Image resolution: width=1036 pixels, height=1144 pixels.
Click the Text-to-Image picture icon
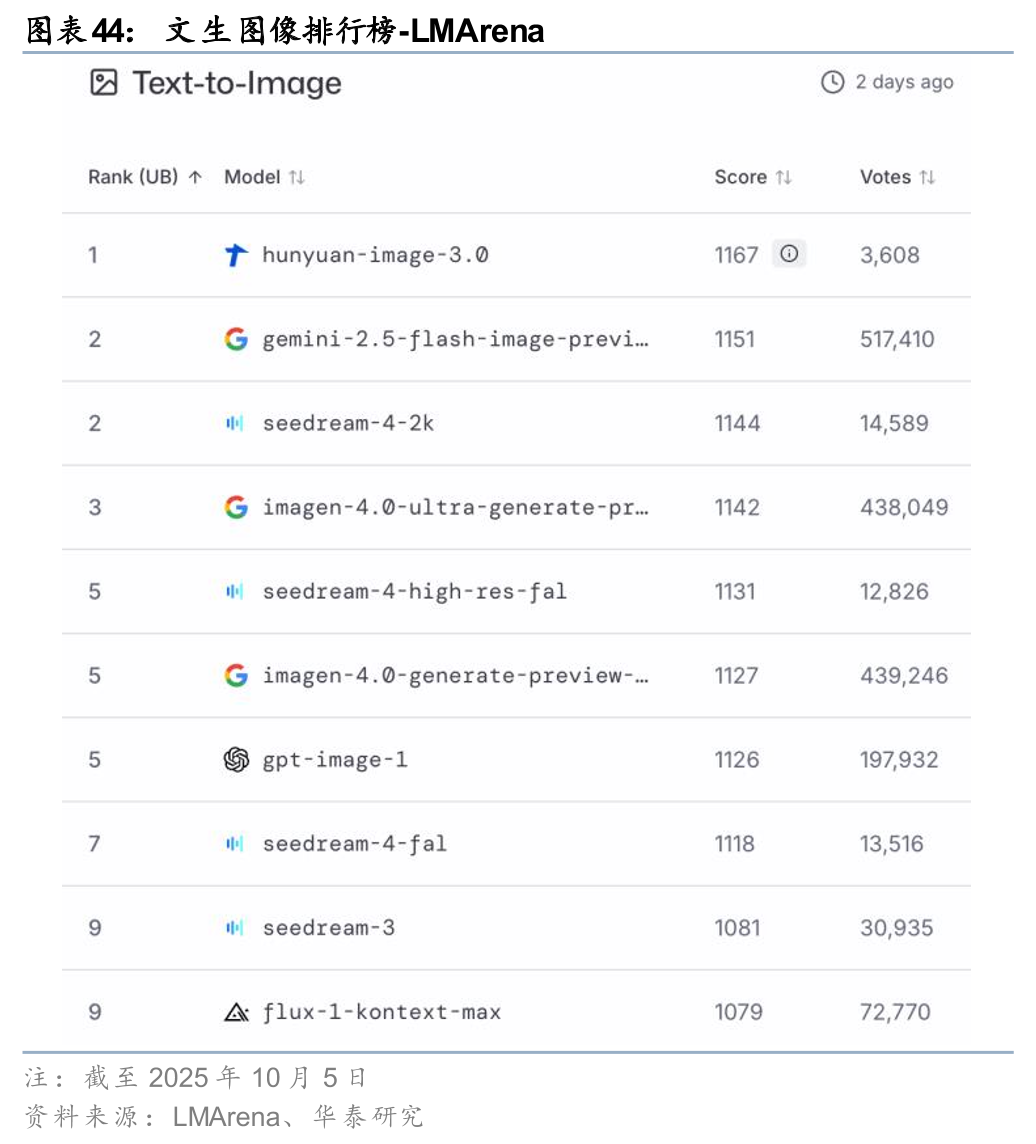click(104, 82)
